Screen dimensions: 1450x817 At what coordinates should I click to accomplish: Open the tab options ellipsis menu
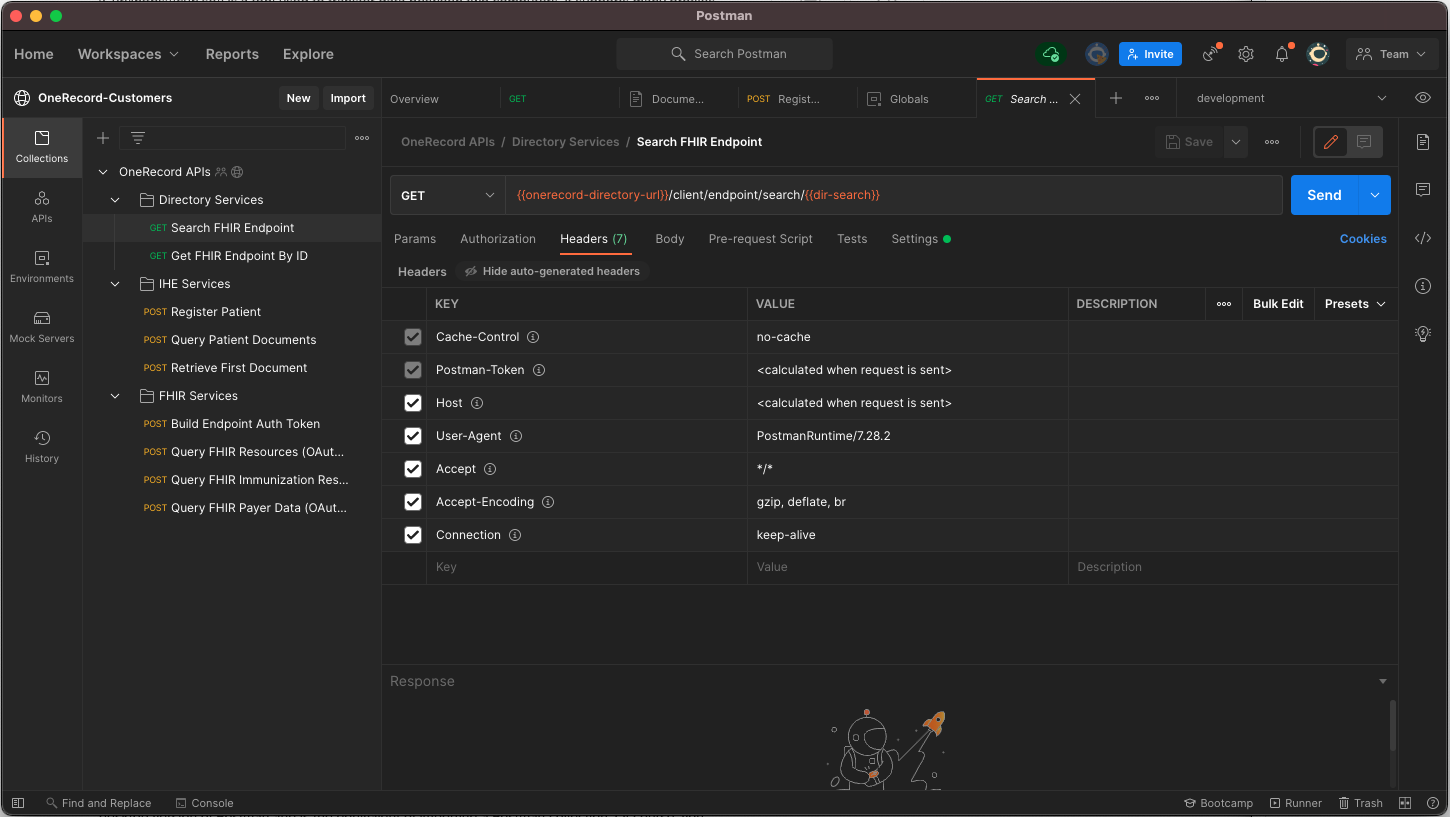(x=1152, y=98)
